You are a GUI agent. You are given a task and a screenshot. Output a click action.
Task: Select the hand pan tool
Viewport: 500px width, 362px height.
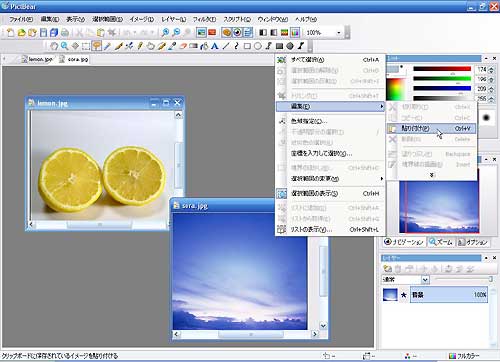coord(54,46)
